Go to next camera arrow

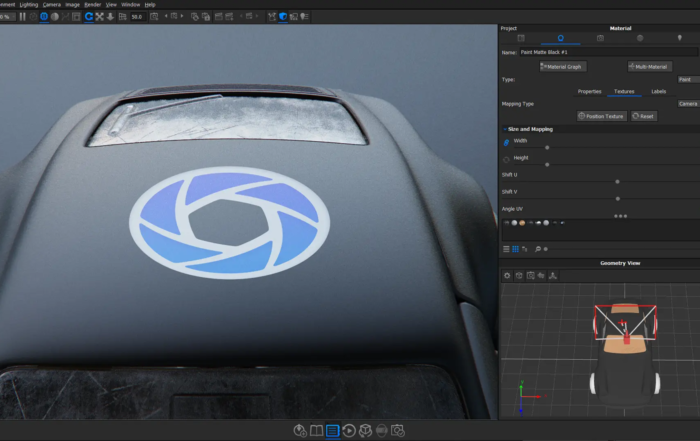click(182, 17)
